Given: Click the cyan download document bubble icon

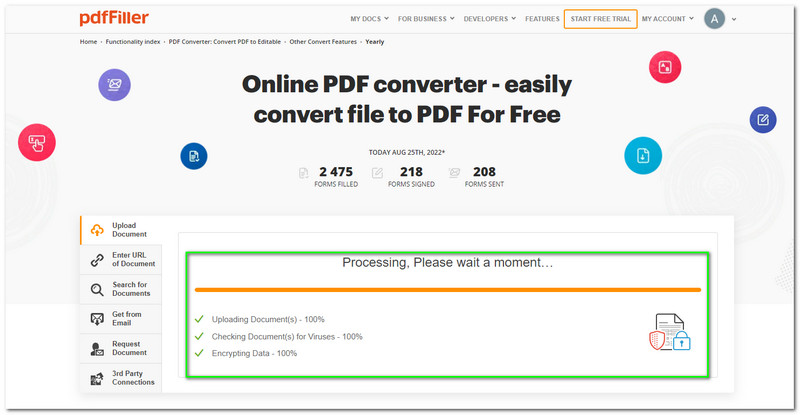Looking at the screenshot, I should [x=643, y=156].
